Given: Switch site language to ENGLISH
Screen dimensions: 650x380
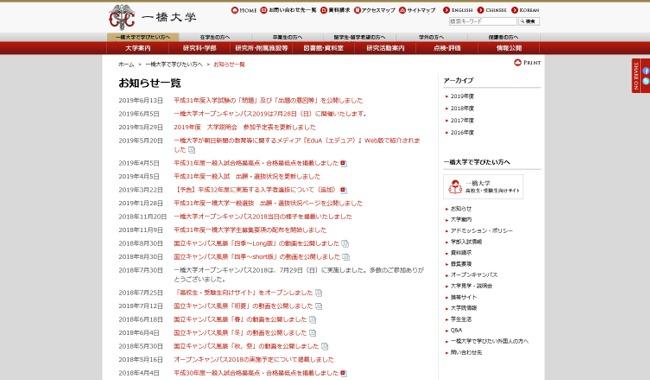Looking at the screenshot, I should (x=458, y=10).
